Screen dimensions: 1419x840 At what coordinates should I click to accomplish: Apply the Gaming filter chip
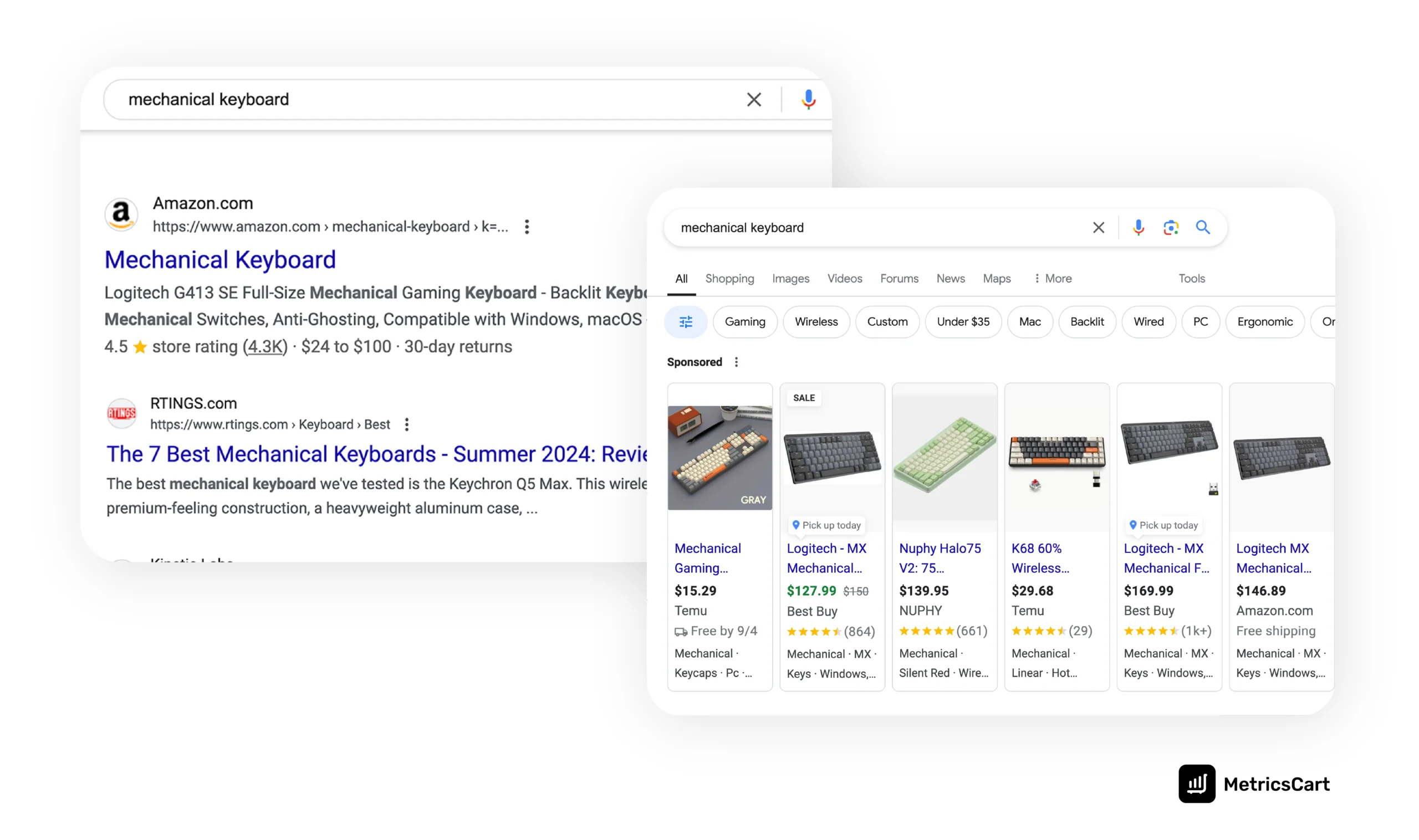click(x=744, y=321)
